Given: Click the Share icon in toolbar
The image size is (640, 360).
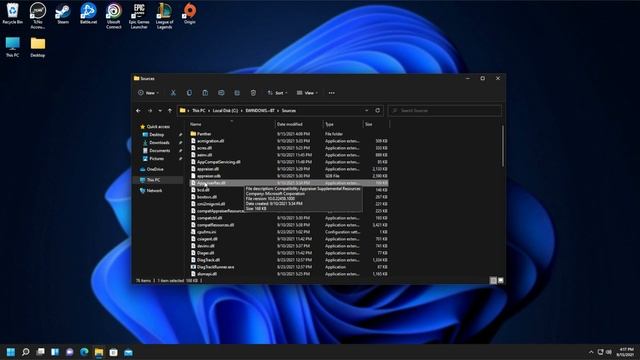Looking at the screenshot, I should click(x=237, y=93).
